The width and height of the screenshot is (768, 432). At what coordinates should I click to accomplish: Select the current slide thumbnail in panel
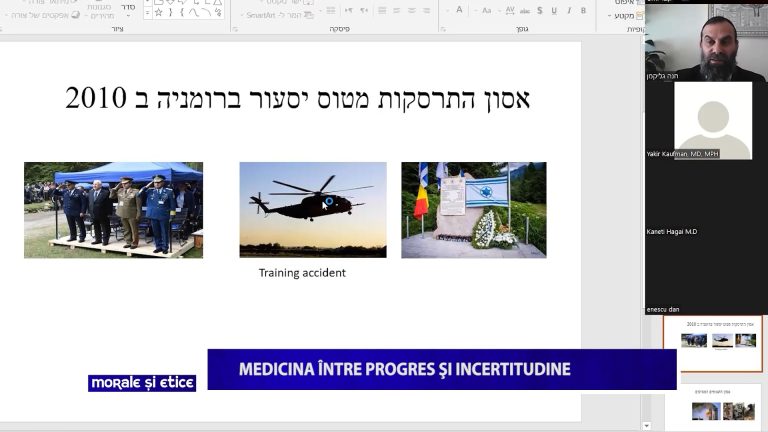(712, 342)
